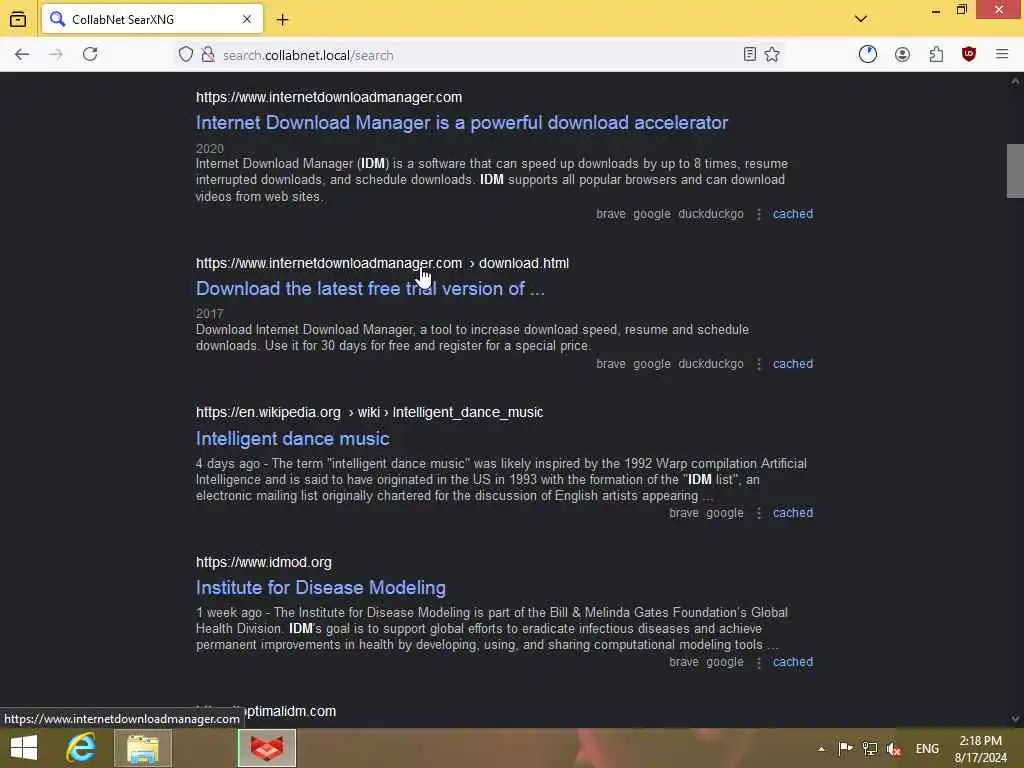The image size is (1024, 768).
Task: Click the https://www.idmod.org URL text
Action: click(264, 562)
